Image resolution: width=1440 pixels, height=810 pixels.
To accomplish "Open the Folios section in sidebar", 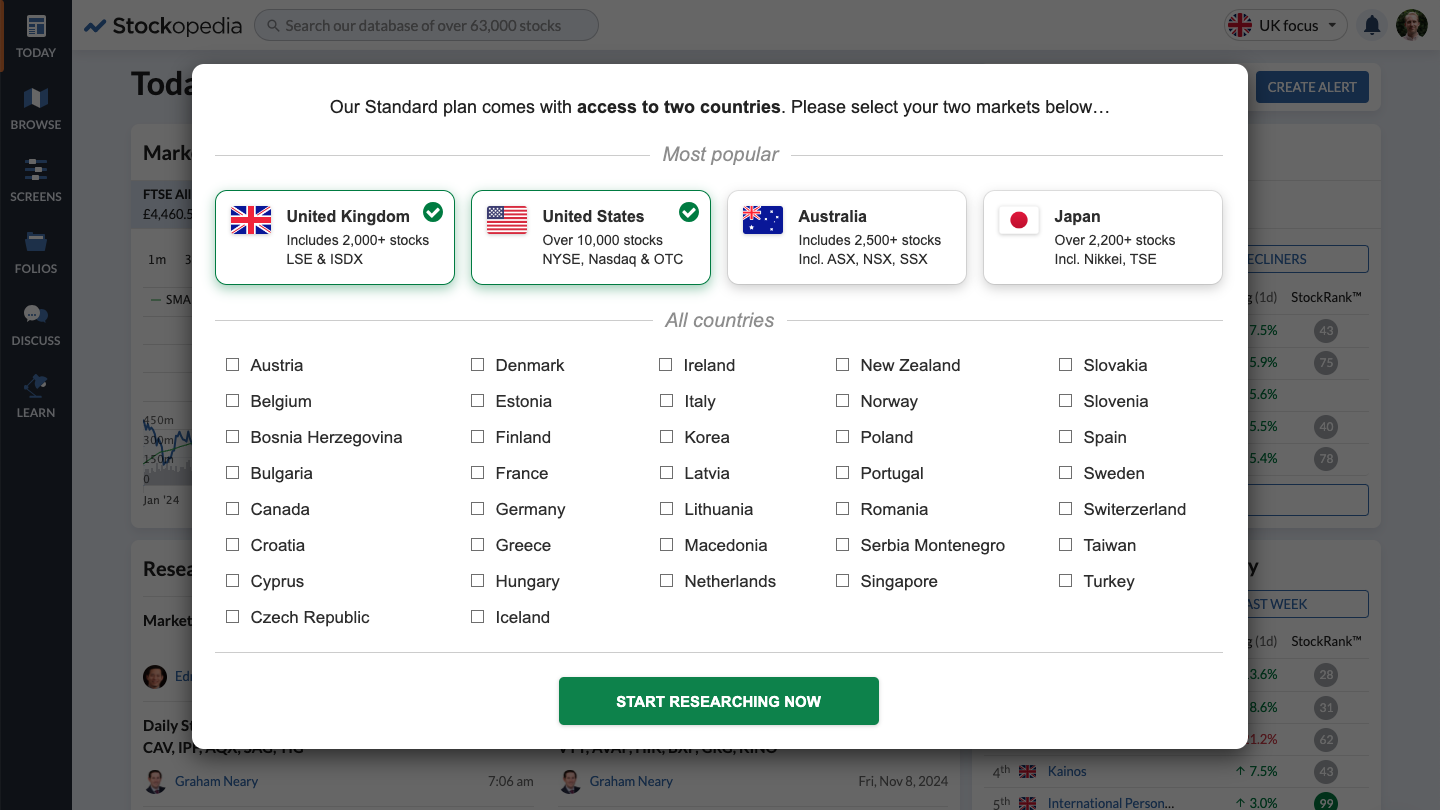I will 36,252.
